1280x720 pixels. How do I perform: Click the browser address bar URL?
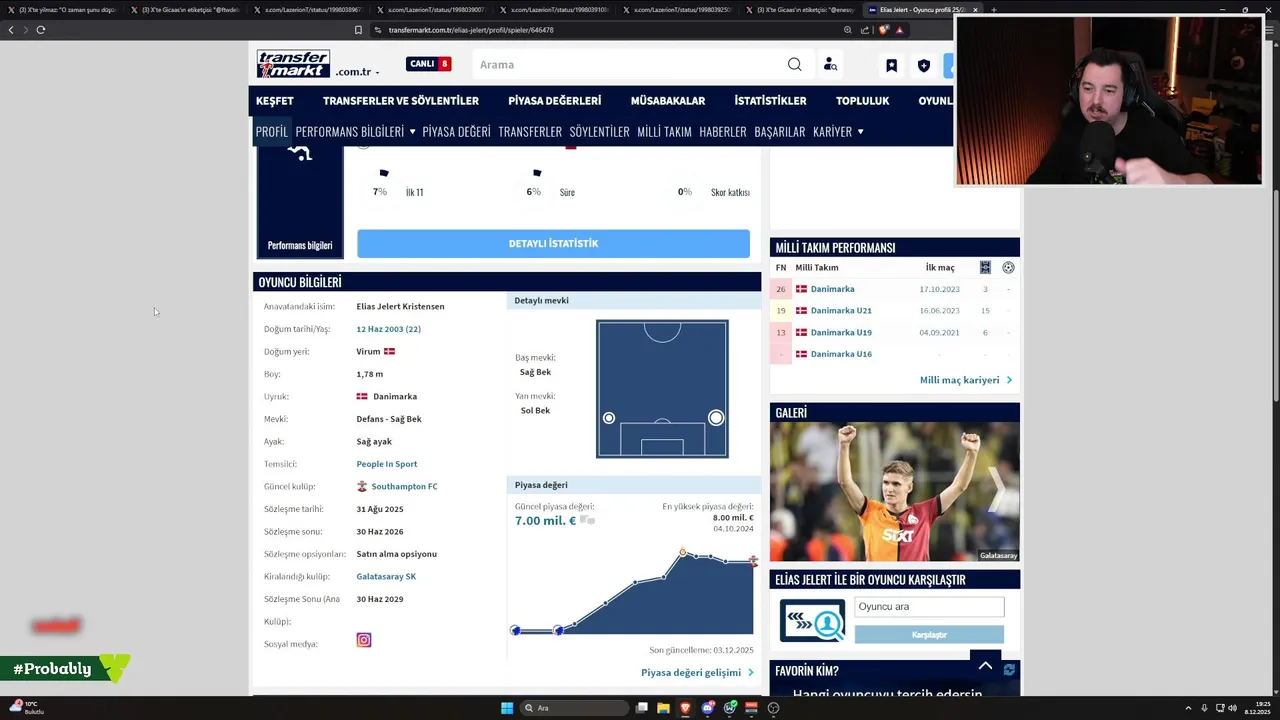coord(471,30)
